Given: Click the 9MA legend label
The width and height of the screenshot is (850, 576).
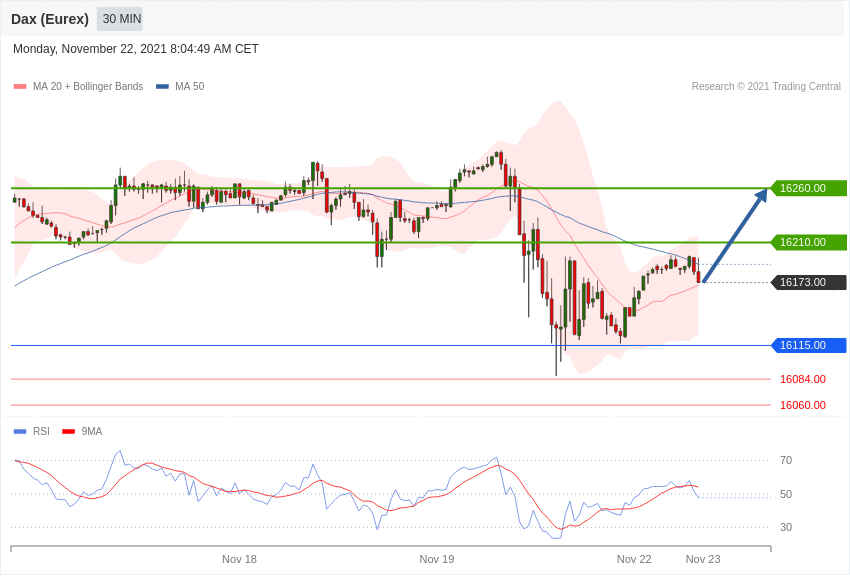Looking at the screenshot, I should (92, 431).
